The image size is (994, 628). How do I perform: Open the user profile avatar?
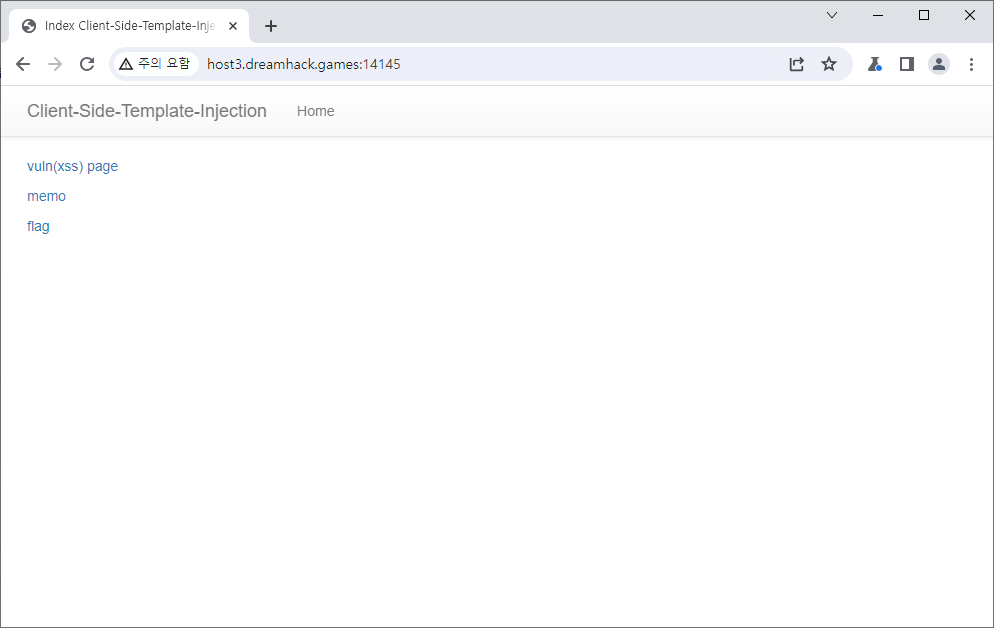[939, 64]
